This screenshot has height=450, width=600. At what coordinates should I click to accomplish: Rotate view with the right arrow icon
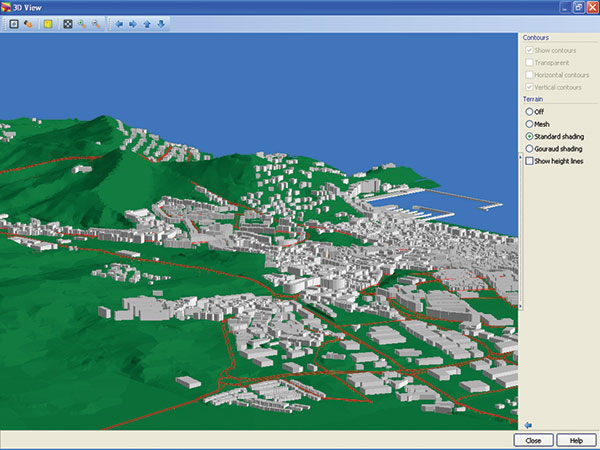(x=133, y=24)
